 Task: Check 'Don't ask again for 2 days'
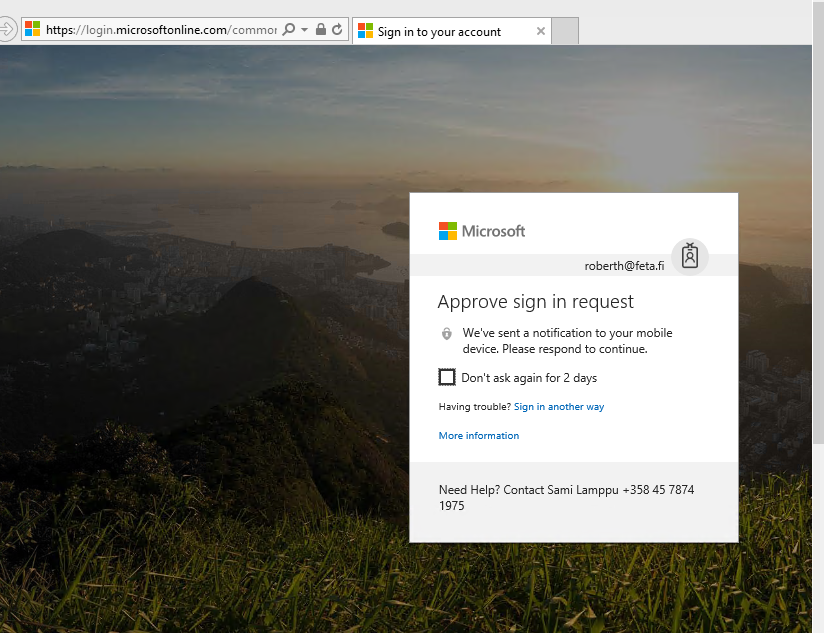[447, 377]
